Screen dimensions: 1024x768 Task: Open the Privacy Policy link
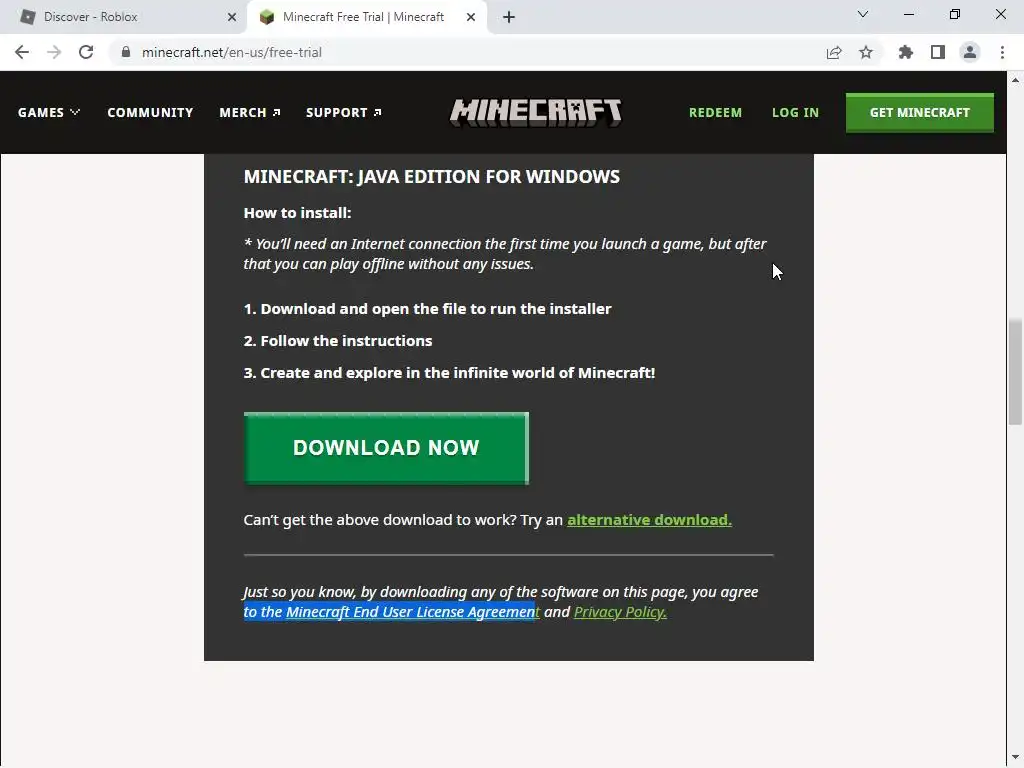tap(620, 612)
